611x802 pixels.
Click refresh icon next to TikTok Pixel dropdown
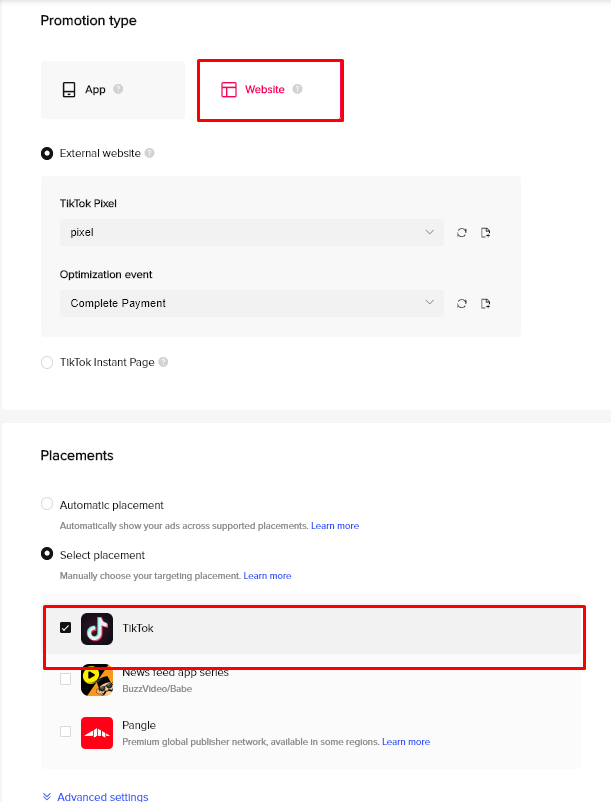click(x=462, y=233)
